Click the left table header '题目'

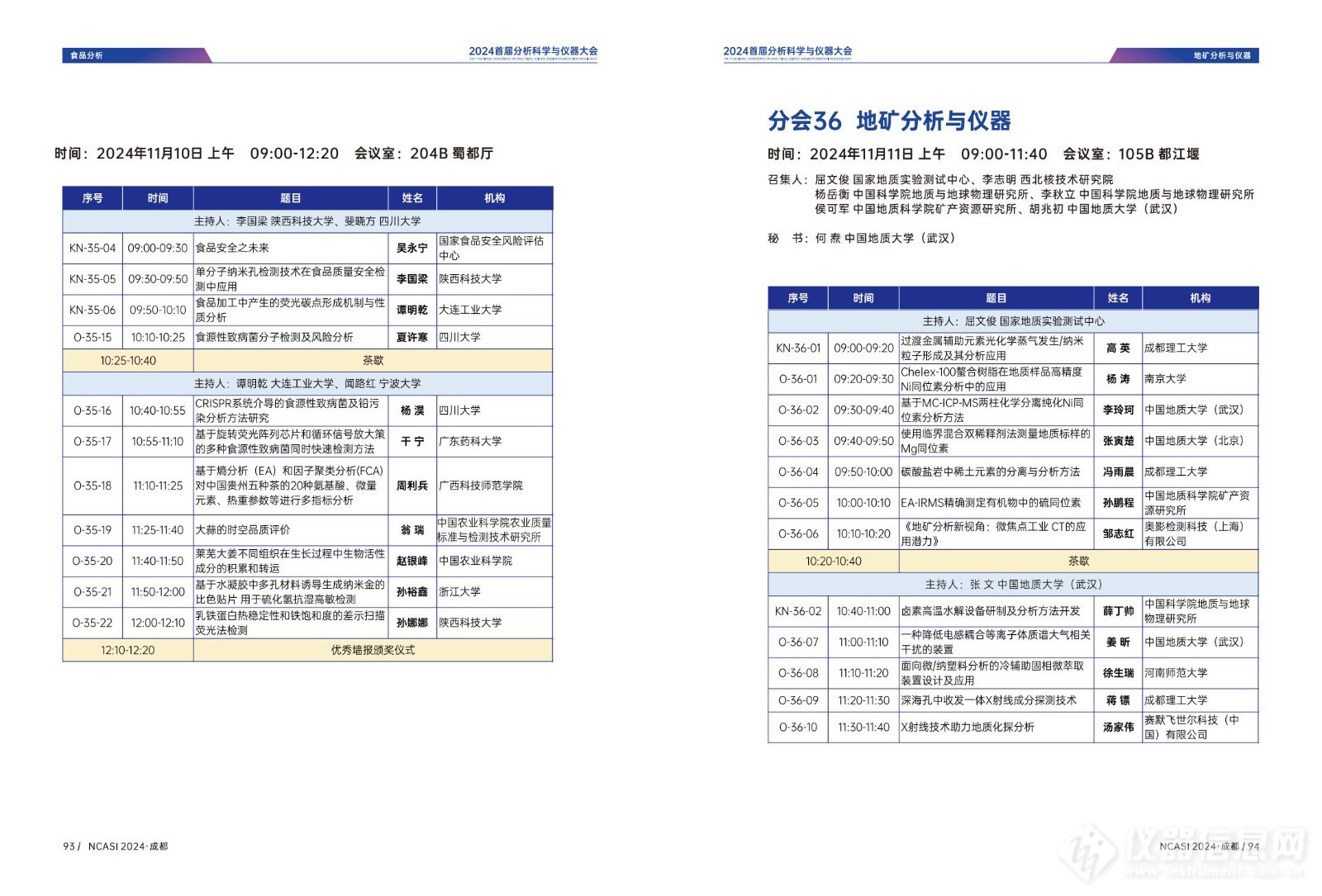(x=291, y=198)
